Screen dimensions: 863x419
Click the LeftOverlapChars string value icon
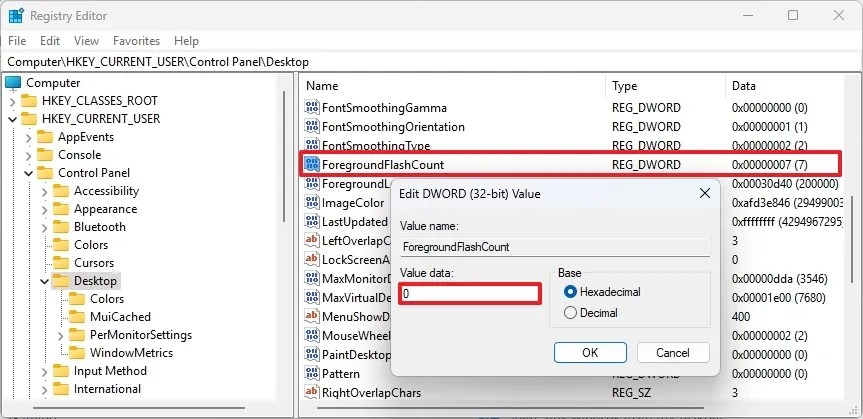click(312, 240)
